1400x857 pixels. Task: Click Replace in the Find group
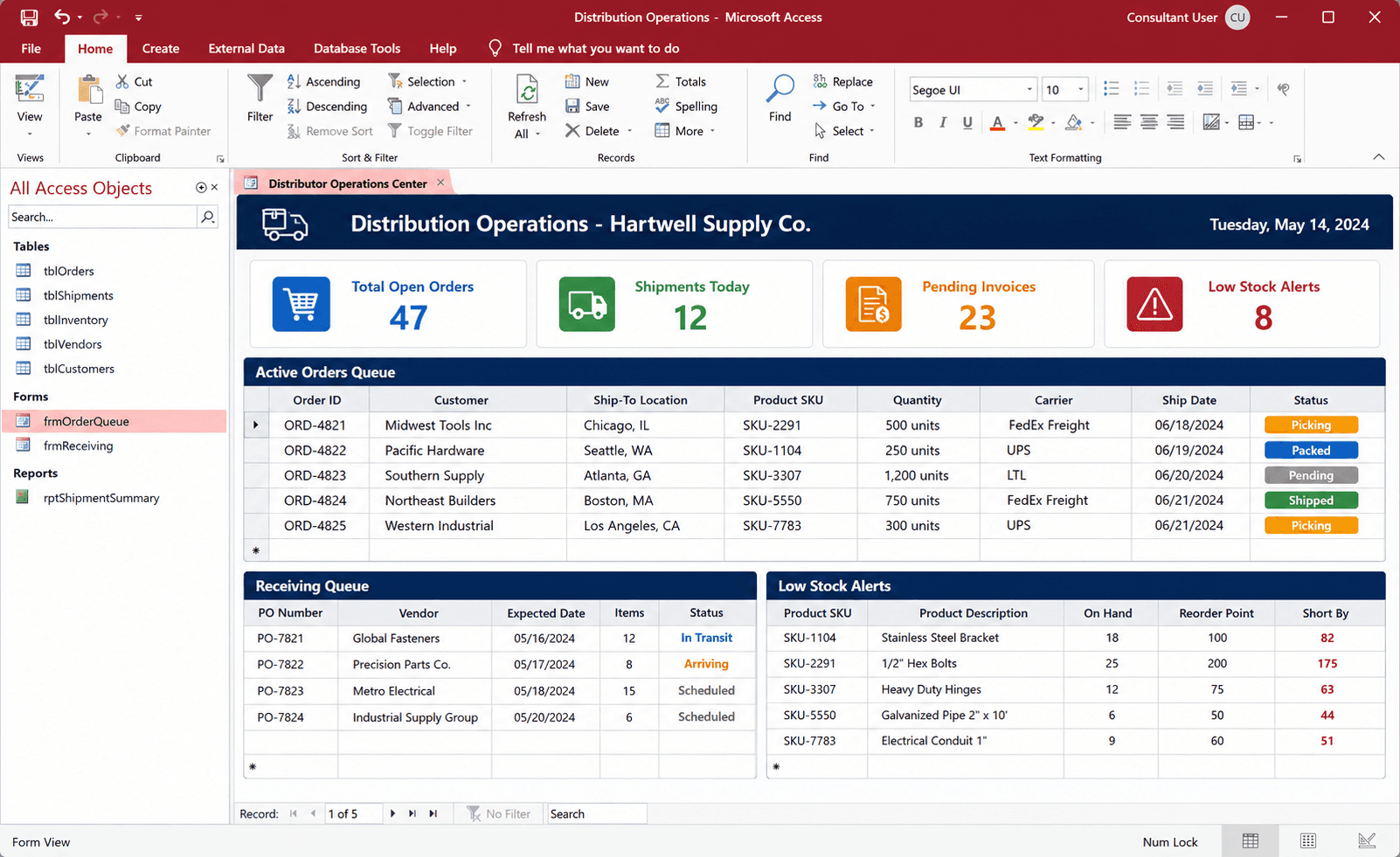coord(843,81)
